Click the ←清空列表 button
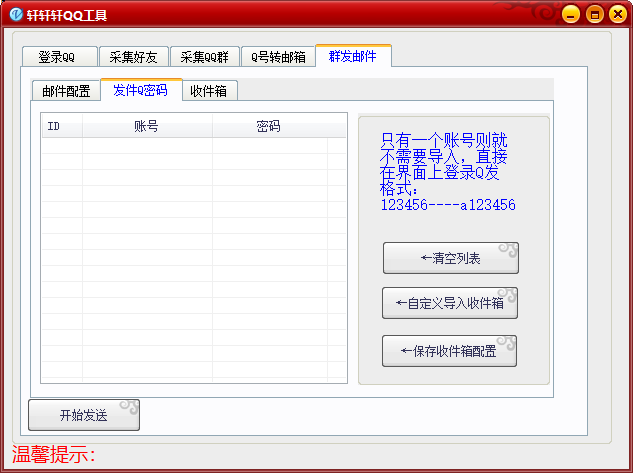This screenshot has width=633, height=473. click(451, 258)
